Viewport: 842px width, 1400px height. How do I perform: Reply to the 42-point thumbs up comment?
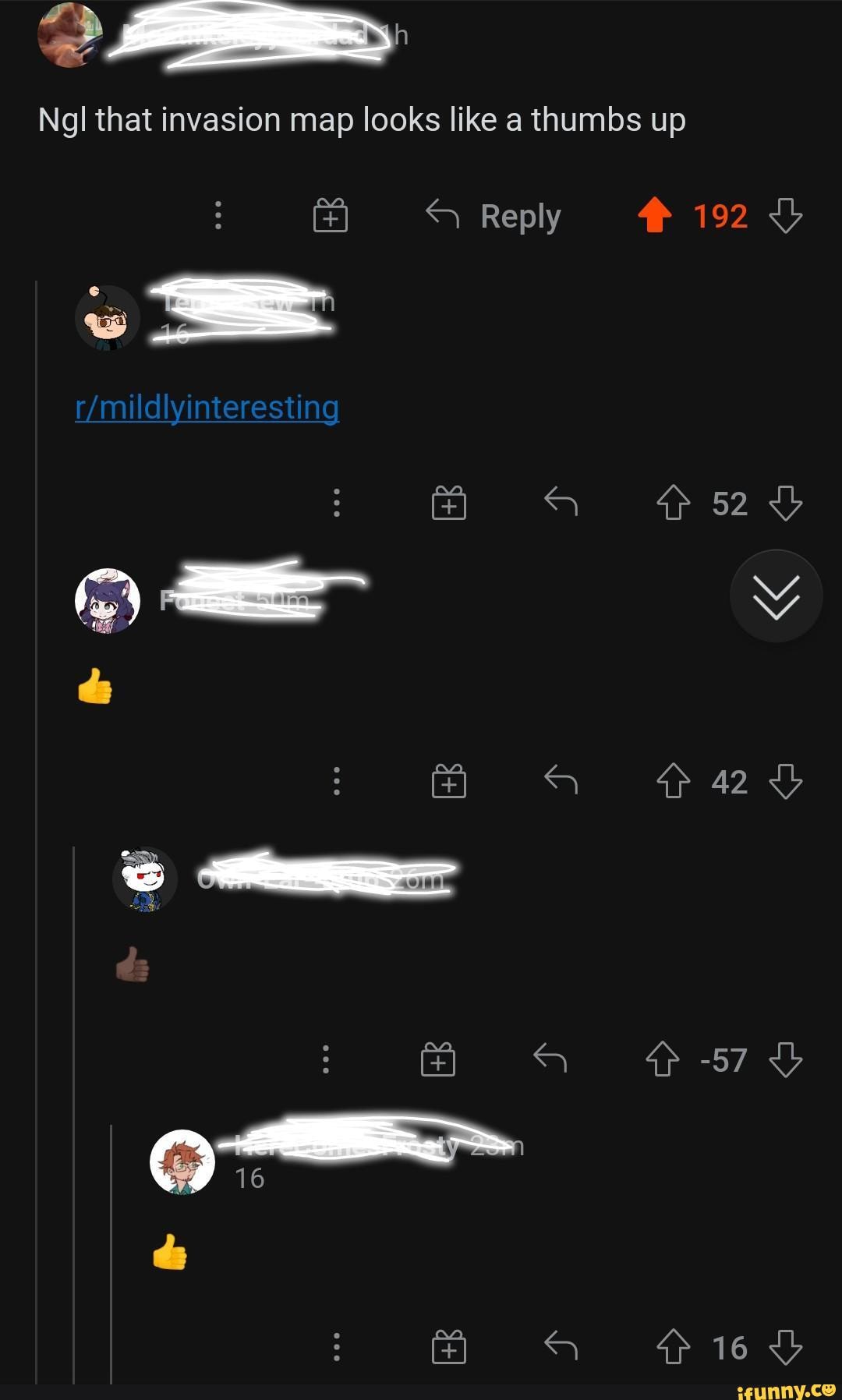pyautogui.click(x=561, y=780)
